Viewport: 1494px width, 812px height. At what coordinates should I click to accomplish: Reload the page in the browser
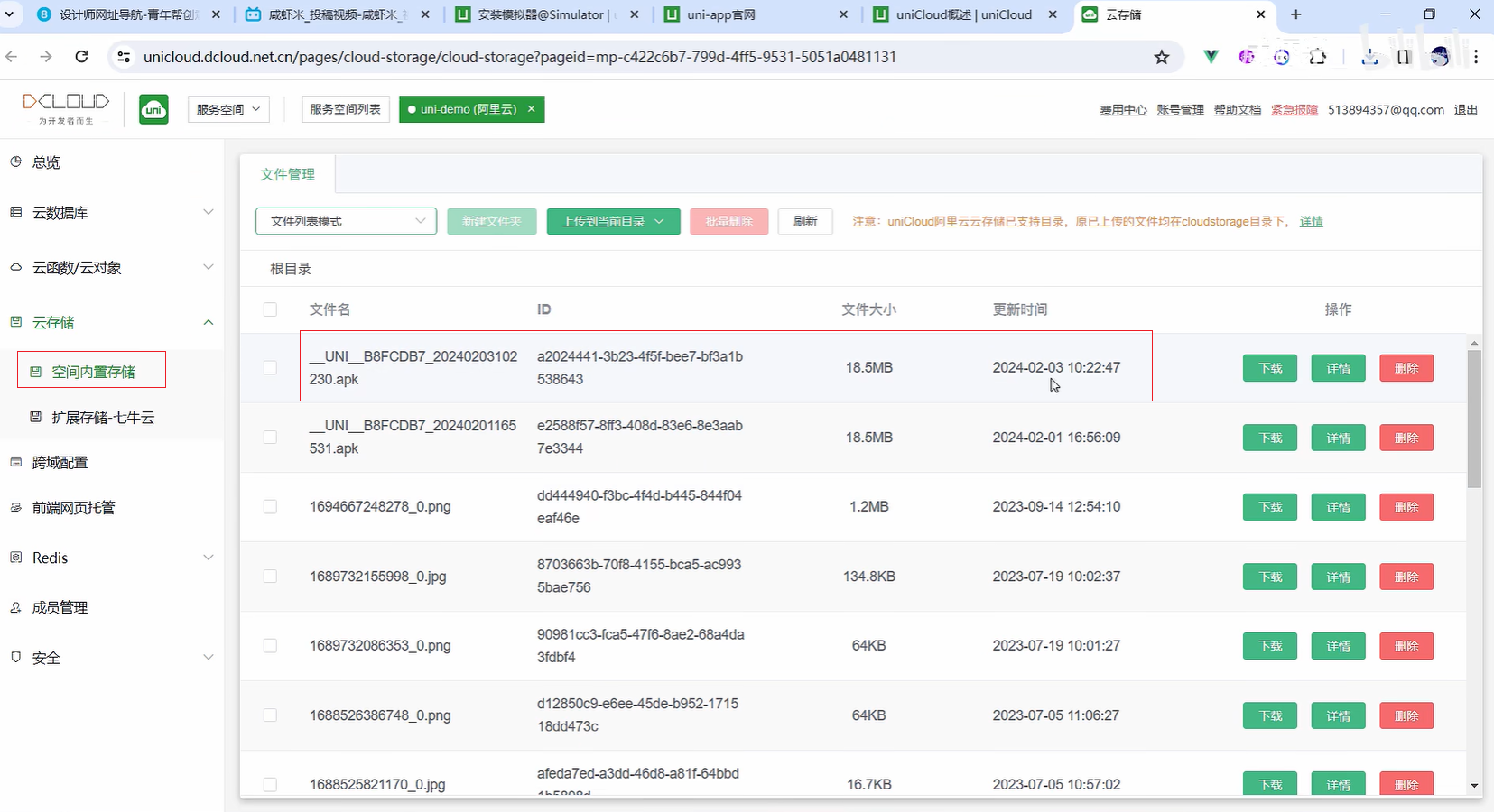[81, 57]
